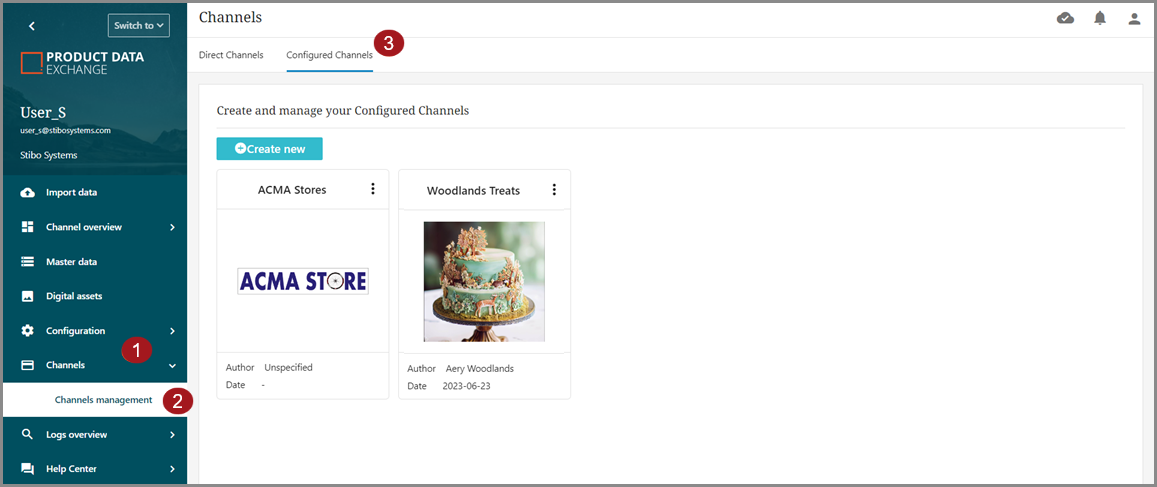Open the Woodlands Treats cake thumbnail
The height and width of the screenshot is (487, 1157).
coord(484,281)
